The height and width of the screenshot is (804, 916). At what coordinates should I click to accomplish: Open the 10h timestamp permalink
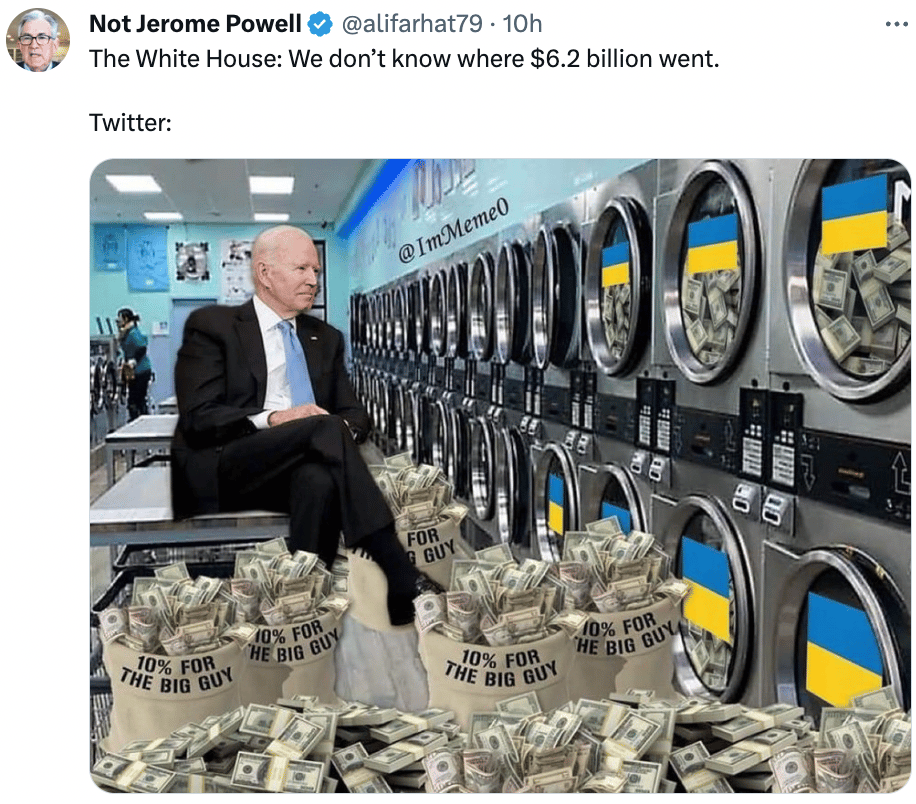522,24
